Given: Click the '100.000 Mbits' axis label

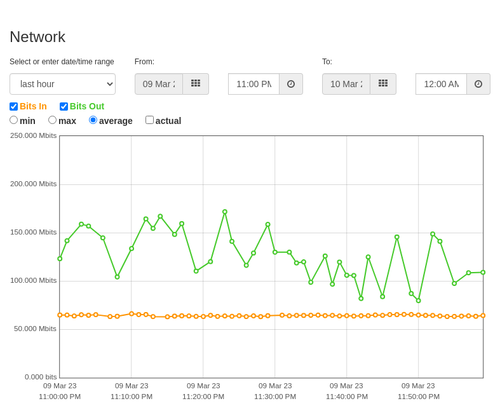Looking at the screenshot, I should click(x=33, y=280).
